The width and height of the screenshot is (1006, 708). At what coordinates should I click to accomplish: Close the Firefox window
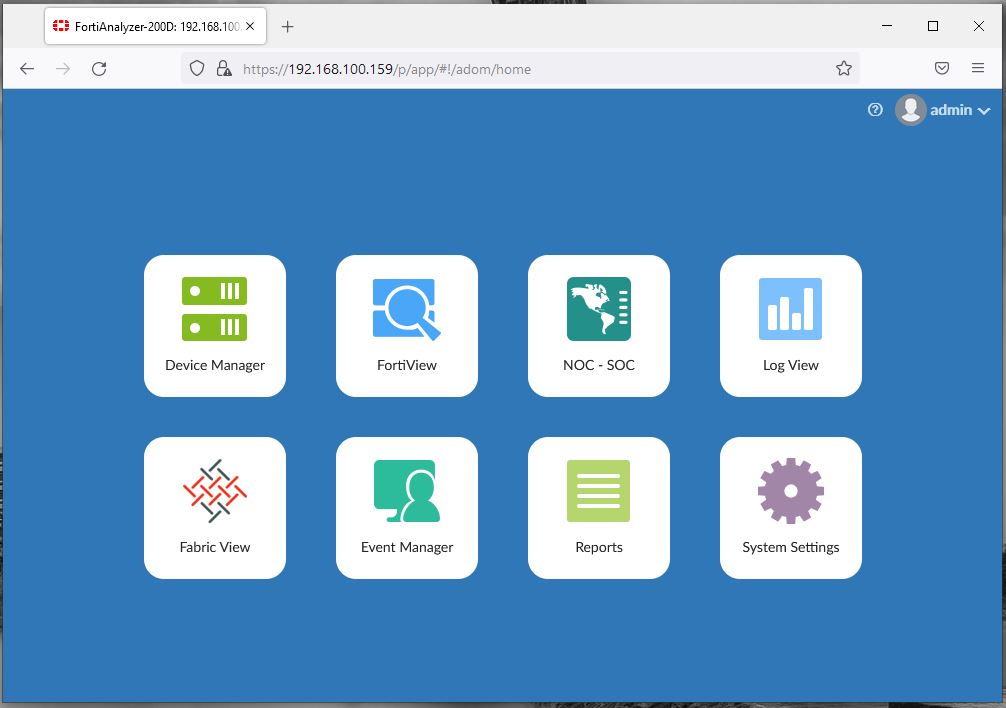tap(978, 26)
